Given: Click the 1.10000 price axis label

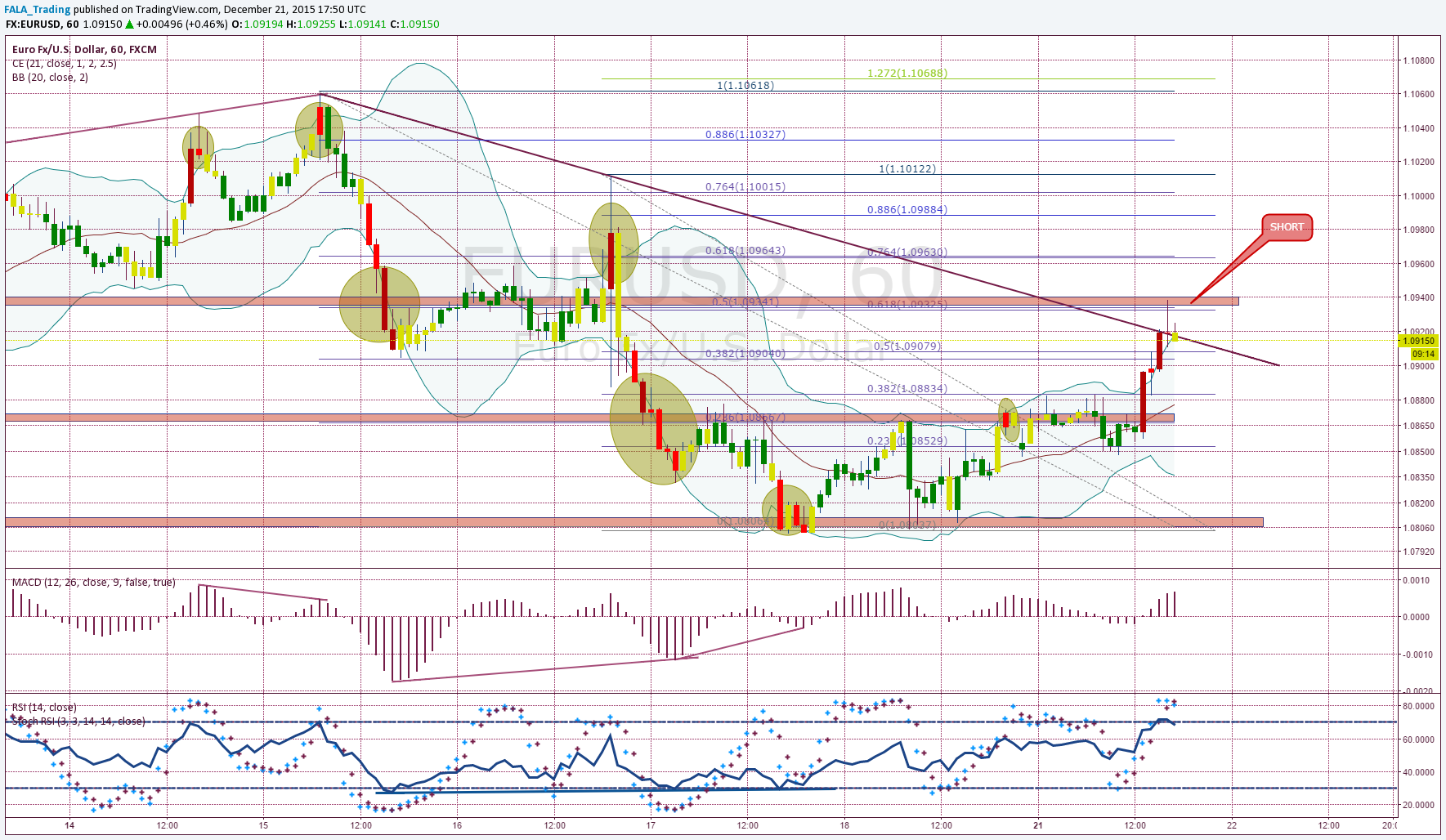Looking at the screenshot, I should tap(1418, 196).
